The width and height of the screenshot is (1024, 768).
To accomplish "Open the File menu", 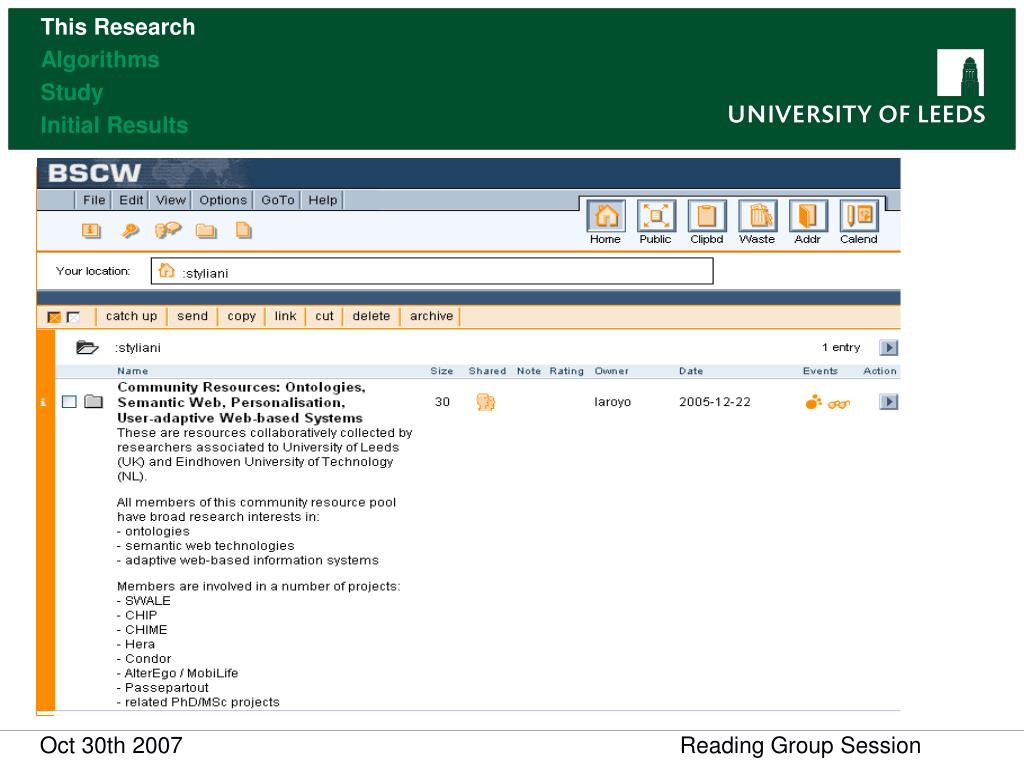I will (94, 200).
